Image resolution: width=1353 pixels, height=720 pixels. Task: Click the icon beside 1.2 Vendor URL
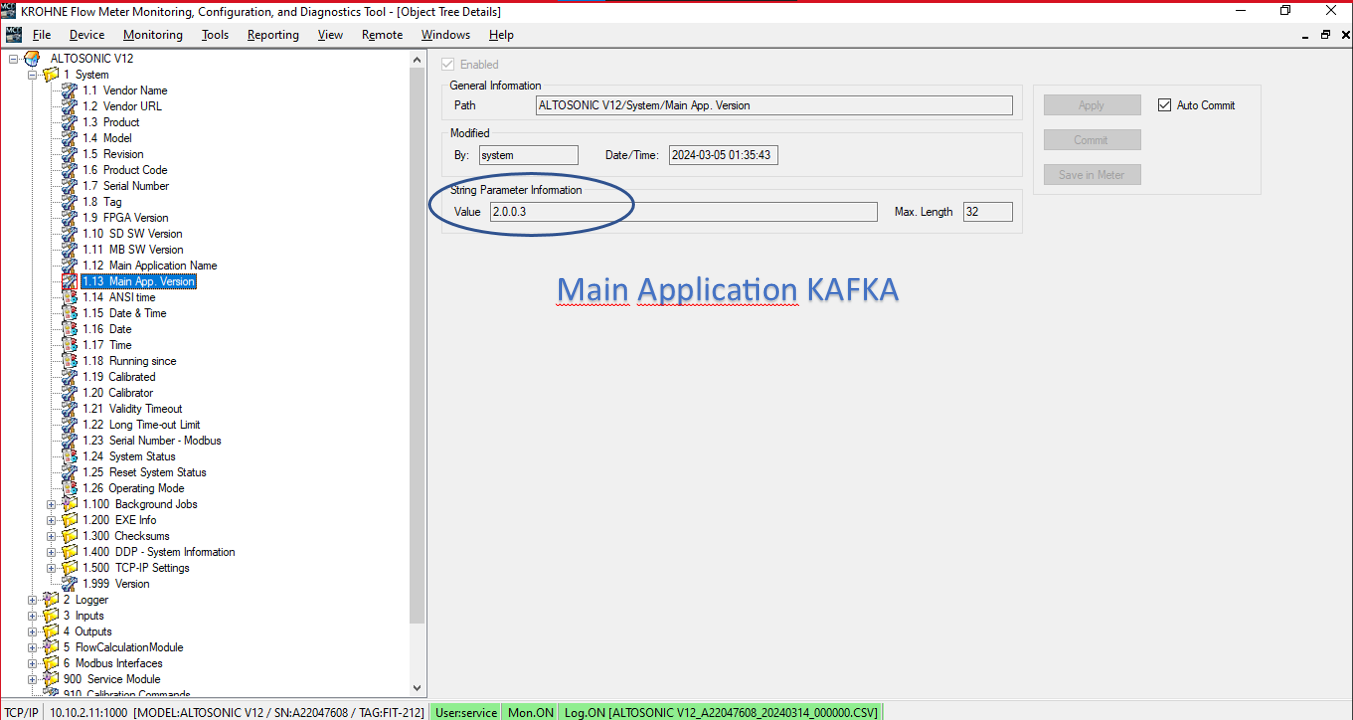point(69,106)
